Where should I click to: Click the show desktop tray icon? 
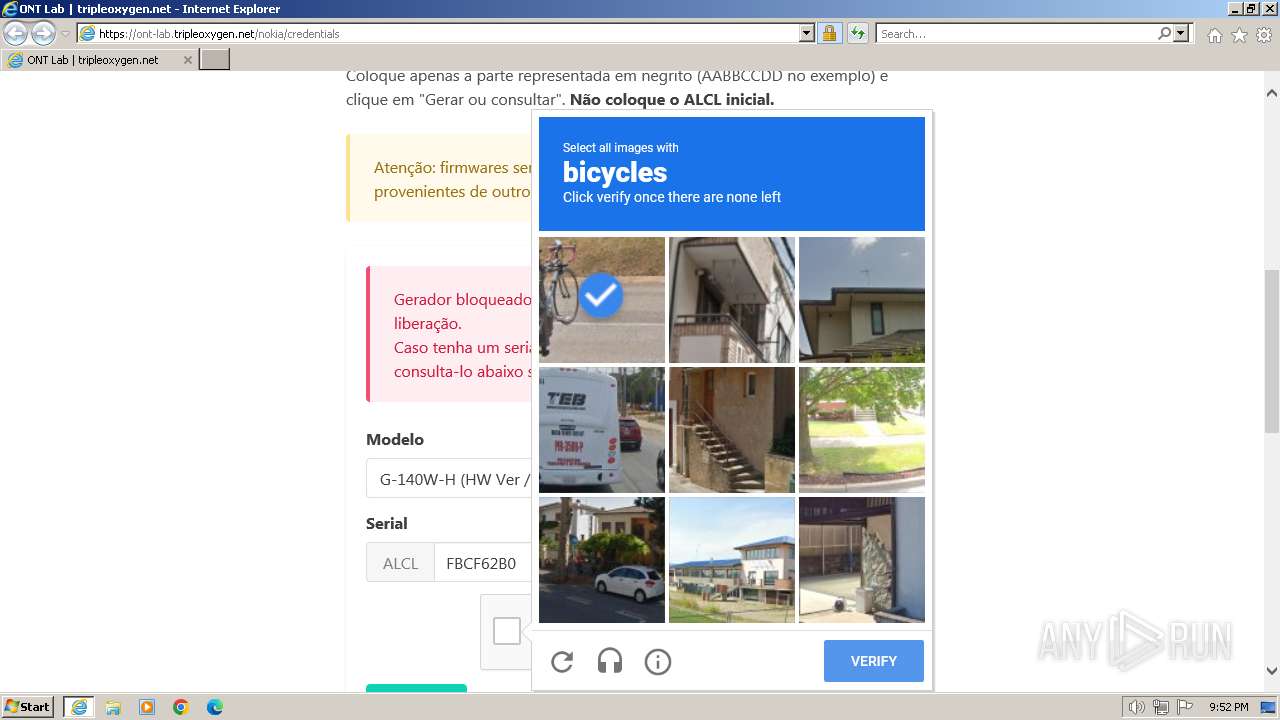click(x=1269, y=707)
